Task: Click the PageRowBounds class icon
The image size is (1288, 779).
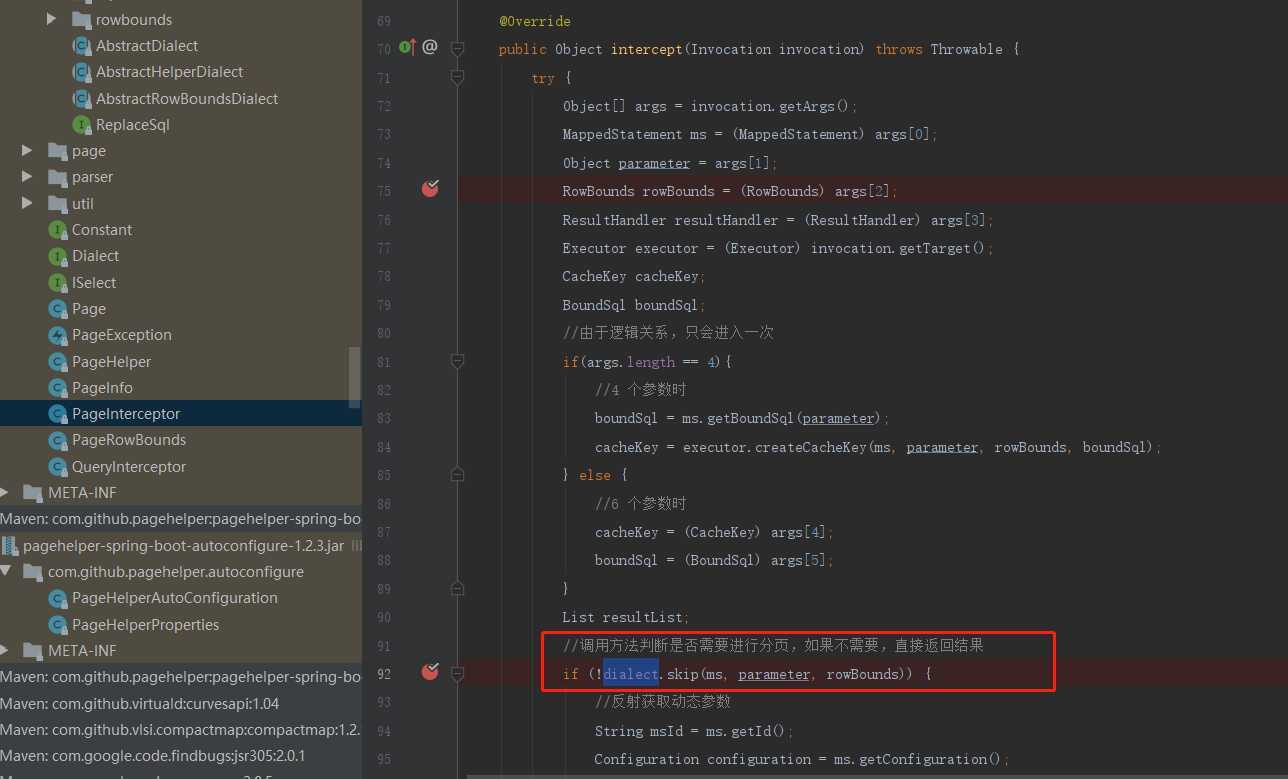Action: pyautogui.click(x=57, y=440)
